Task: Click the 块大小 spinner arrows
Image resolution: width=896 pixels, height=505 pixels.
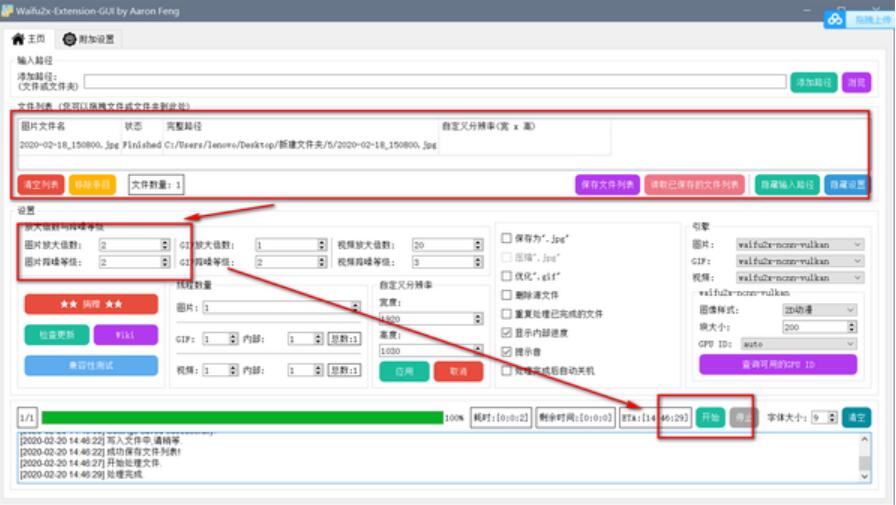Action: pos(851,327)
